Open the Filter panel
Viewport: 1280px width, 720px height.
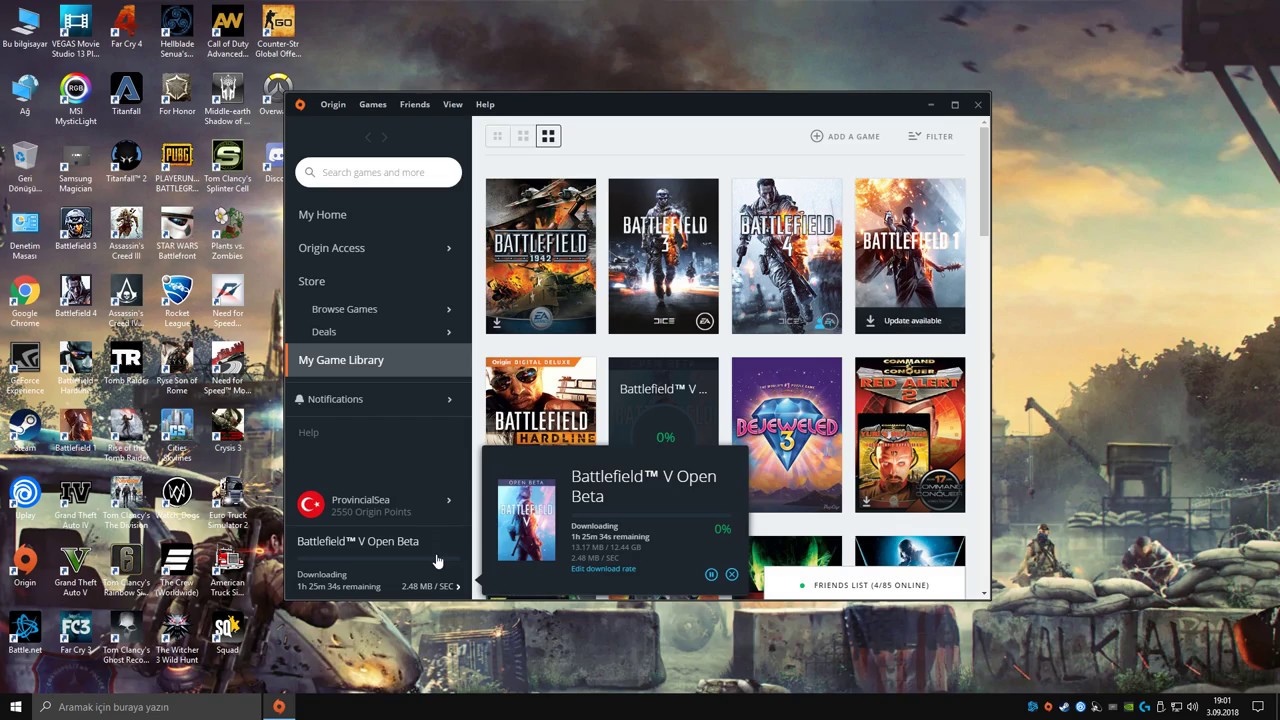coord(930,136)
